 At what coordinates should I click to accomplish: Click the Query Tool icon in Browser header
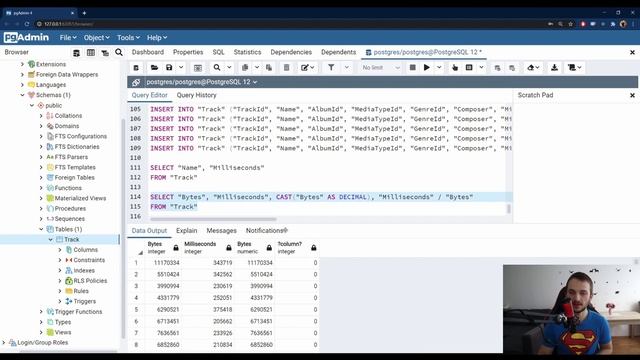tap(76, 53)
